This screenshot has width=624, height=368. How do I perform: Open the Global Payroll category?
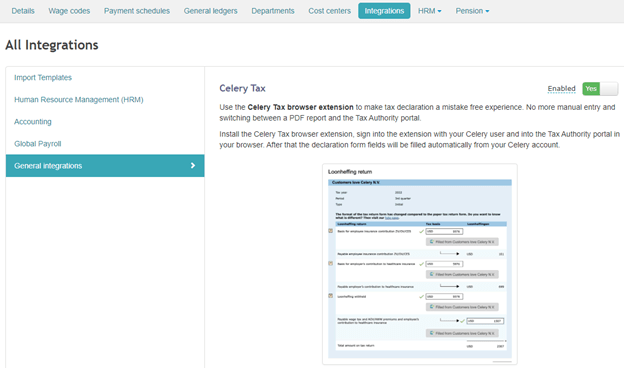pyautogui.click(x=38, y=144)
